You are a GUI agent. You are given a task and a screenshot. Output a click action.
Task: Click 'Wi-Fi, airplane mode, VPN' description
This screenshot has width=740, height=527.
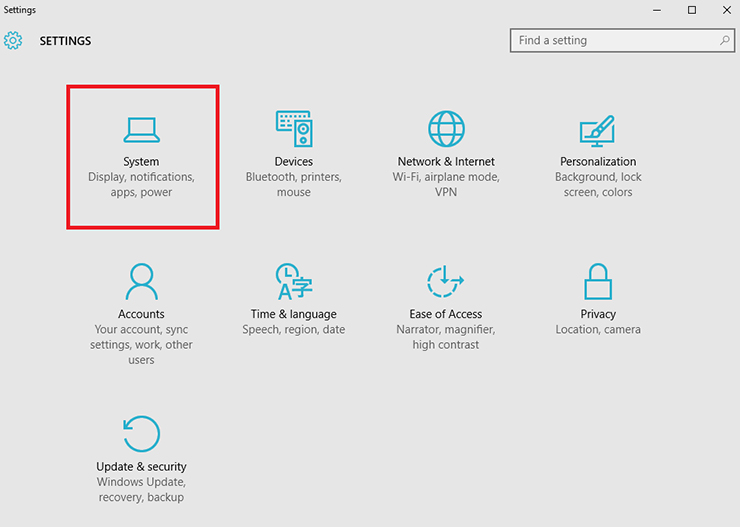click(x=446, y=184)
